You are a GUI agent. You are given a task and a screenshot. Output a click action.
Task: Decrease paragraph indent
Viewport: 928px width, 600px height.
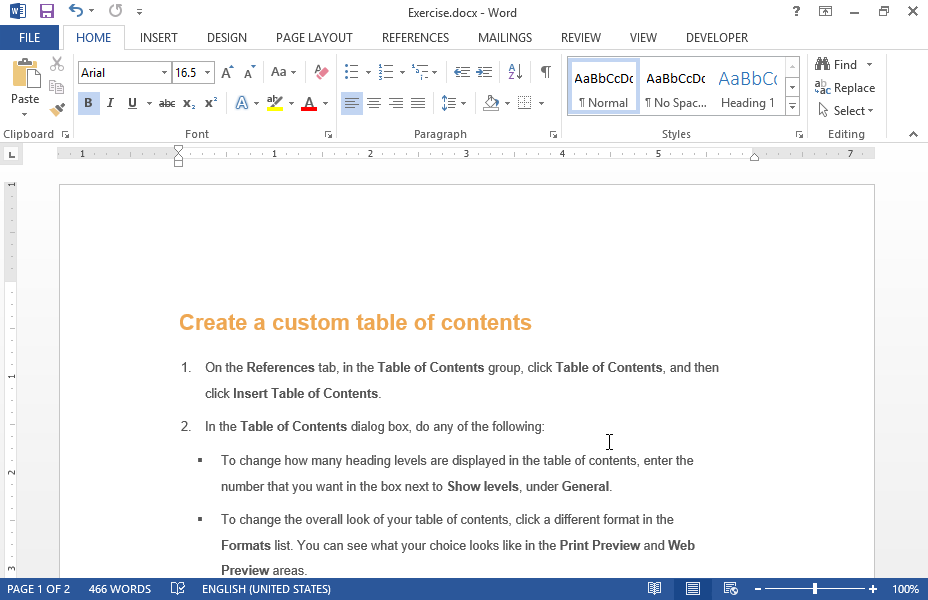coord(462,72)
